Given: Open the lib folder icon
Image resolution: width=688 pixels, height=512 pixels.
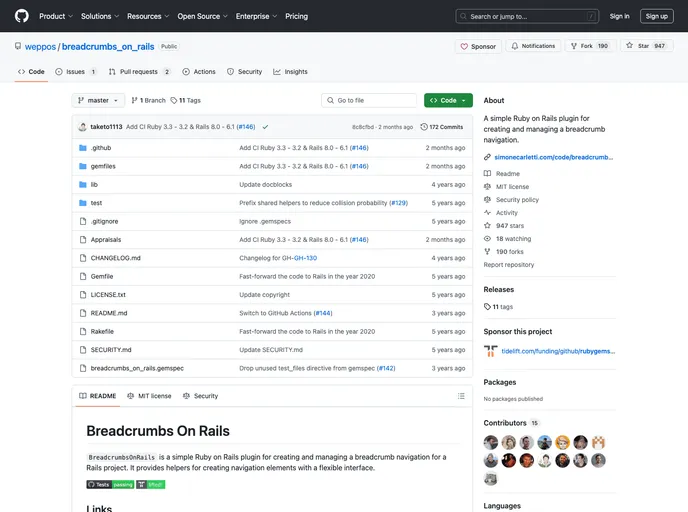Looking at the screenshot, I should coord(82,185).
